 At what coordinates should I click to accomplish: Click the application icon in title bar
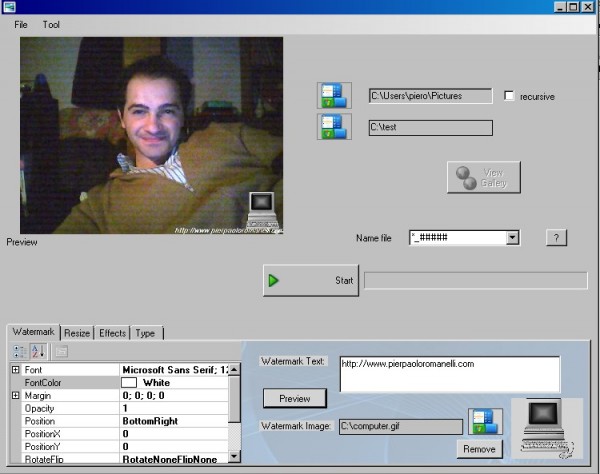tap(8, 7)
